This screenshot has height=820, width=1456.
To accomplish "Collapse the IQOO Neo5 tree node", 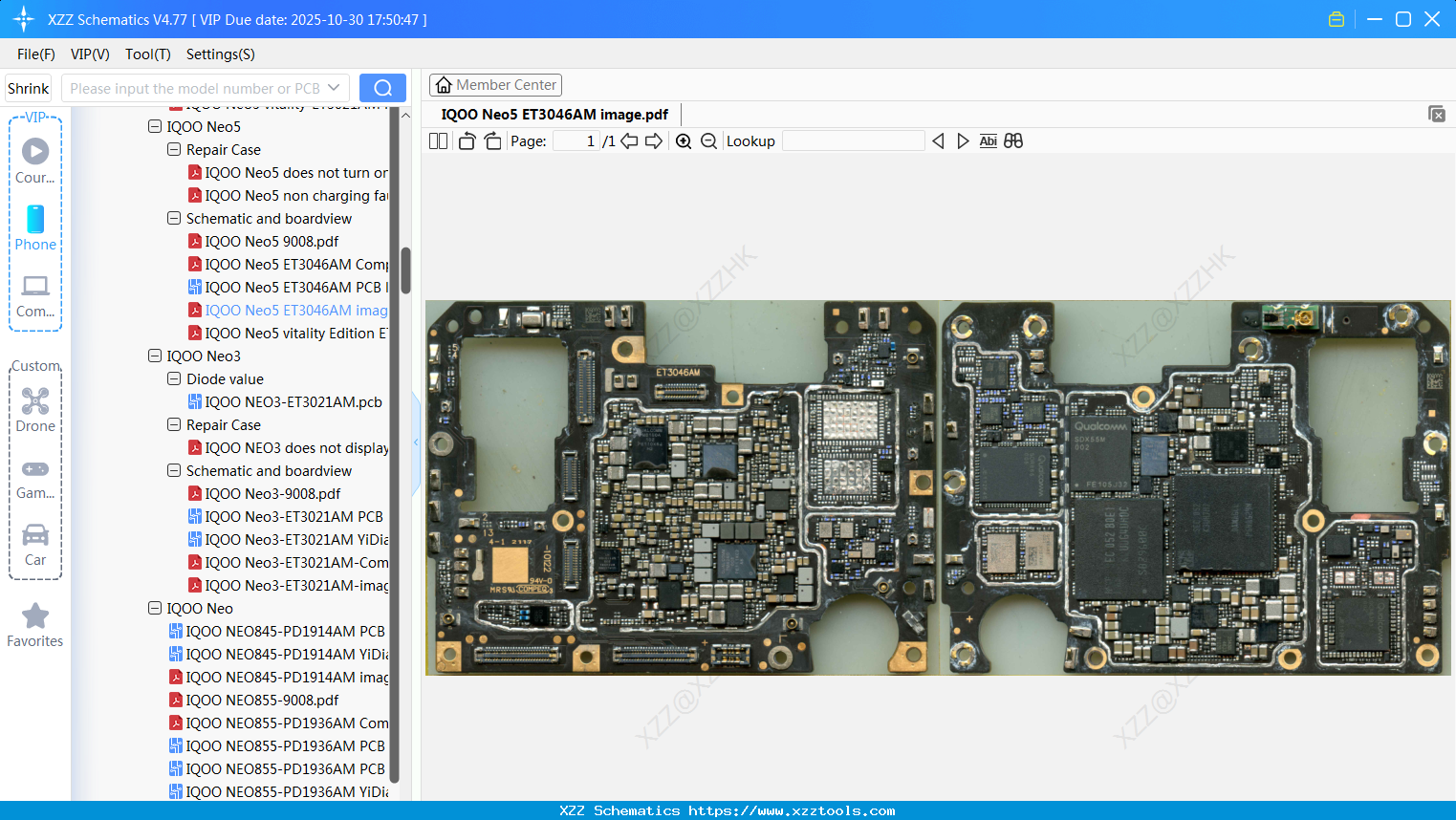I will point(155,126).
